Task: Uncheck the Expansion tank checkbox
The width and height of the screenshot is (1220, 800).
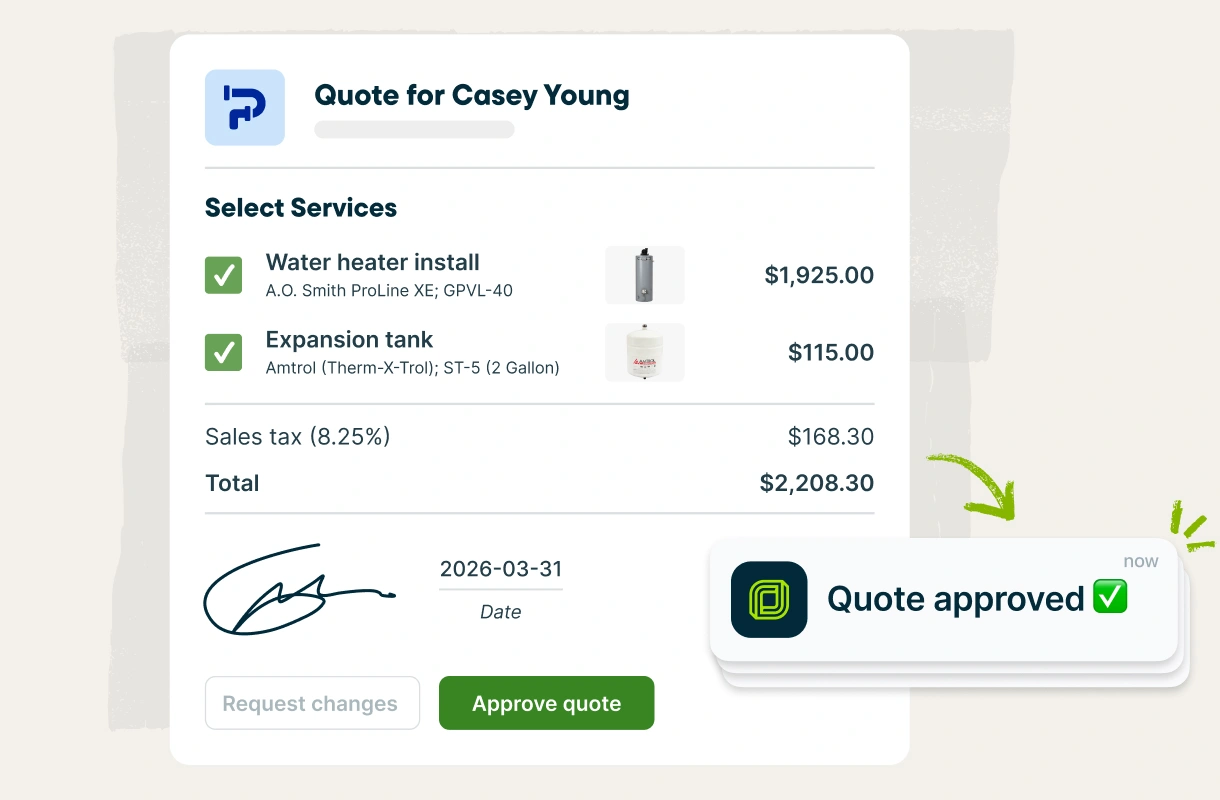Action: [223, 352]
